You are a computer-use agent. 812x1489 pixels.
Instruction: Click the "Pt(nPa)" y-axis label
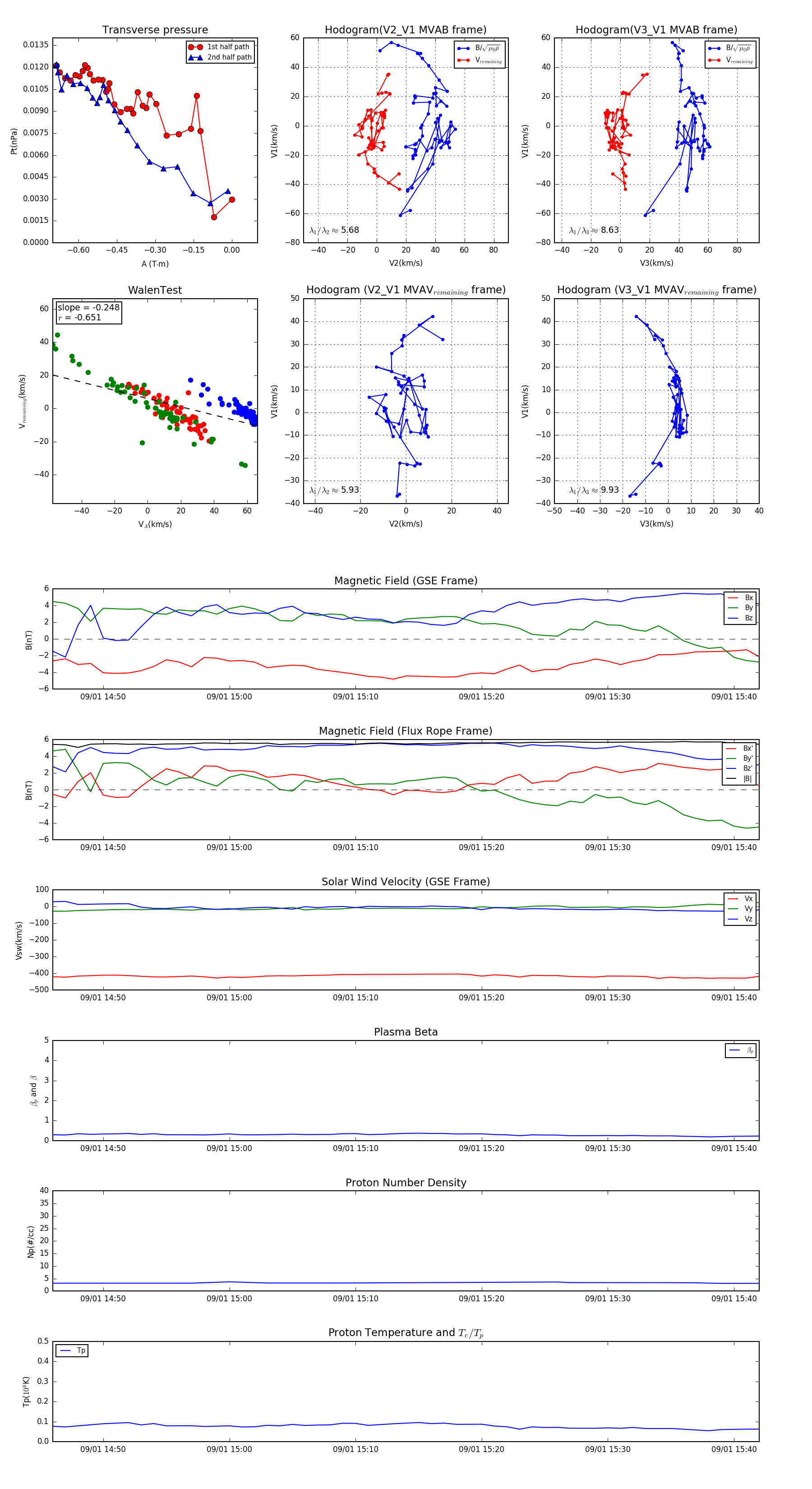click(x=14, y=140)
